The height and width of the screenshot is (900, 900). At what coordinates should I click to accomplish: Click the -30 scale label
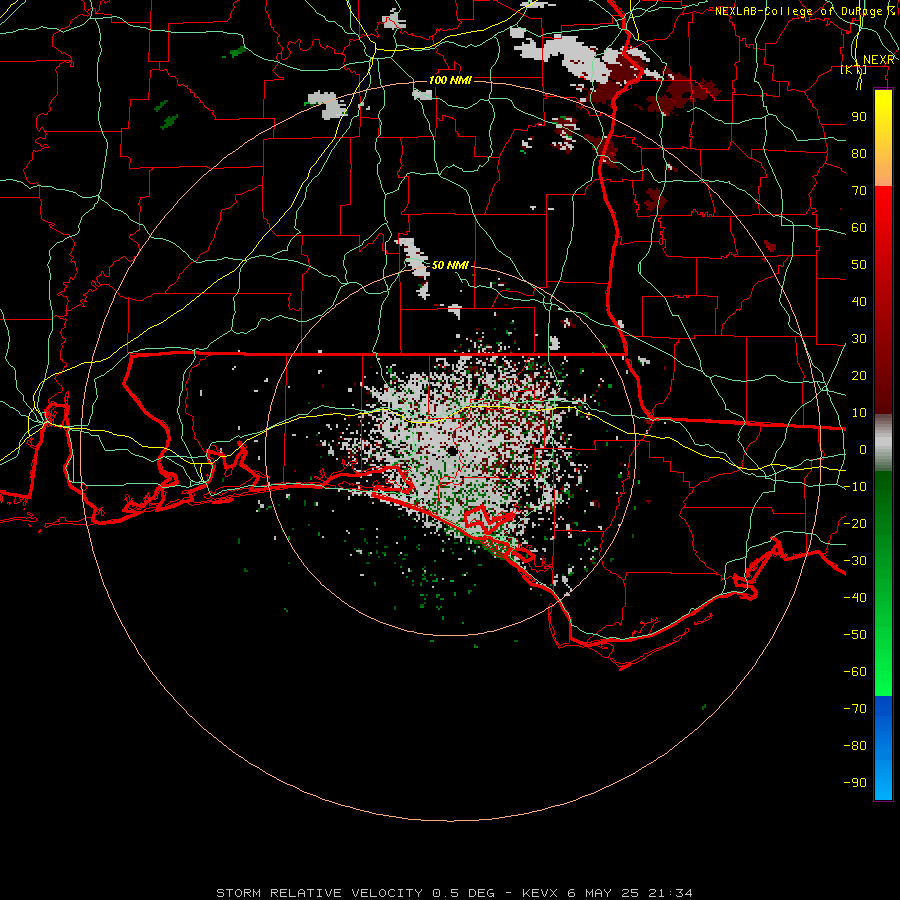click(x=855, y=561)
